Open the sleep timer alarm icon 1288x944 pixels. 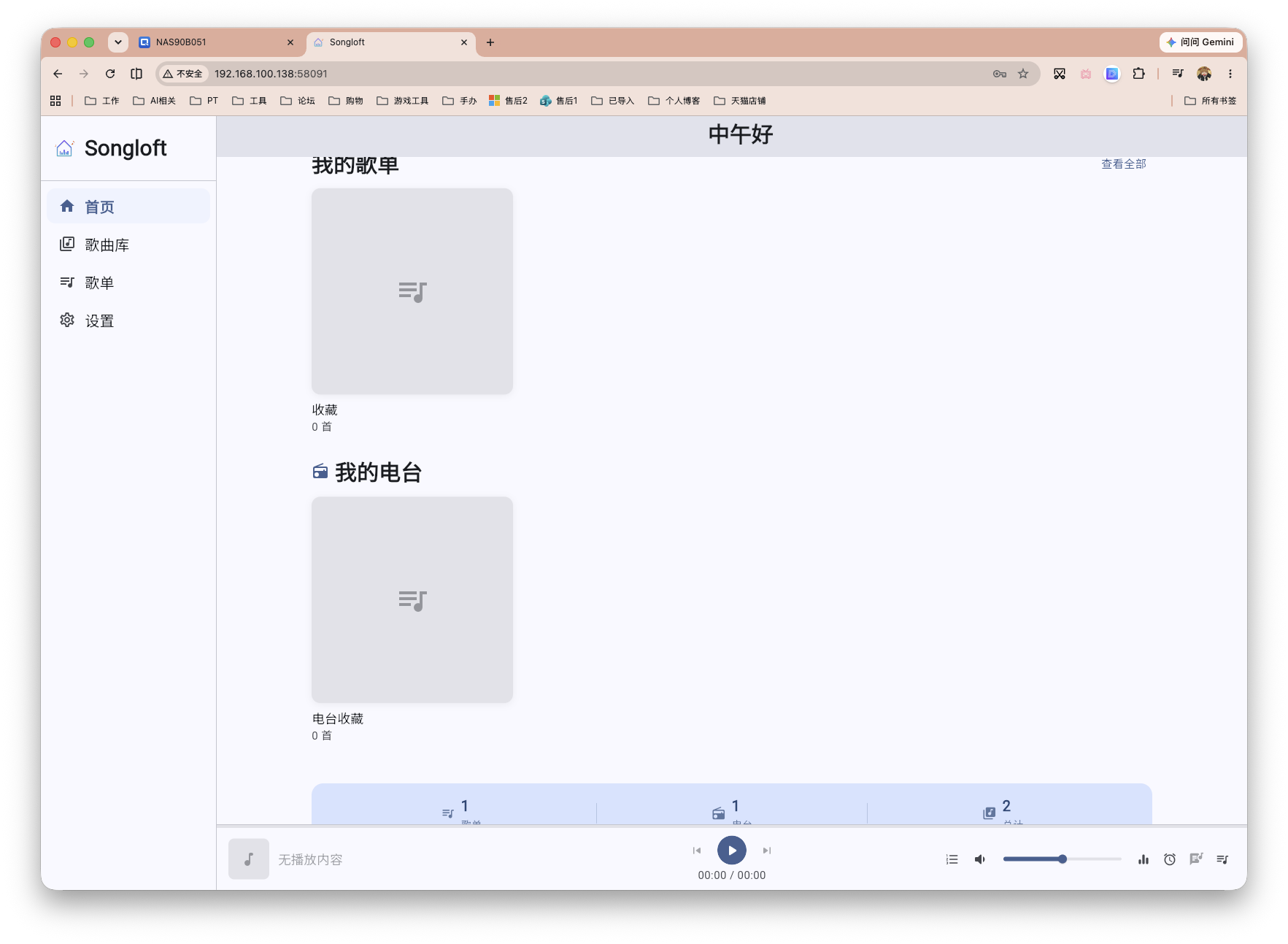point(1170,859)
